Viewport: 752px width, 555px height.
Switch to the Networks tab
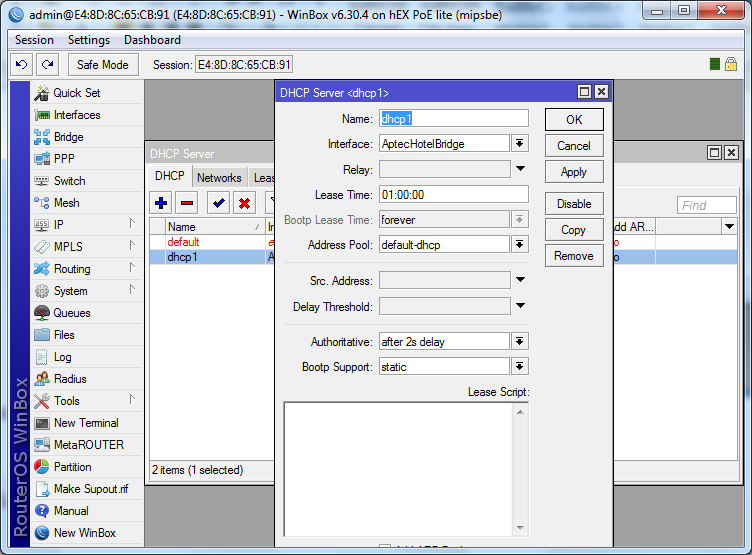click(219, 177)
